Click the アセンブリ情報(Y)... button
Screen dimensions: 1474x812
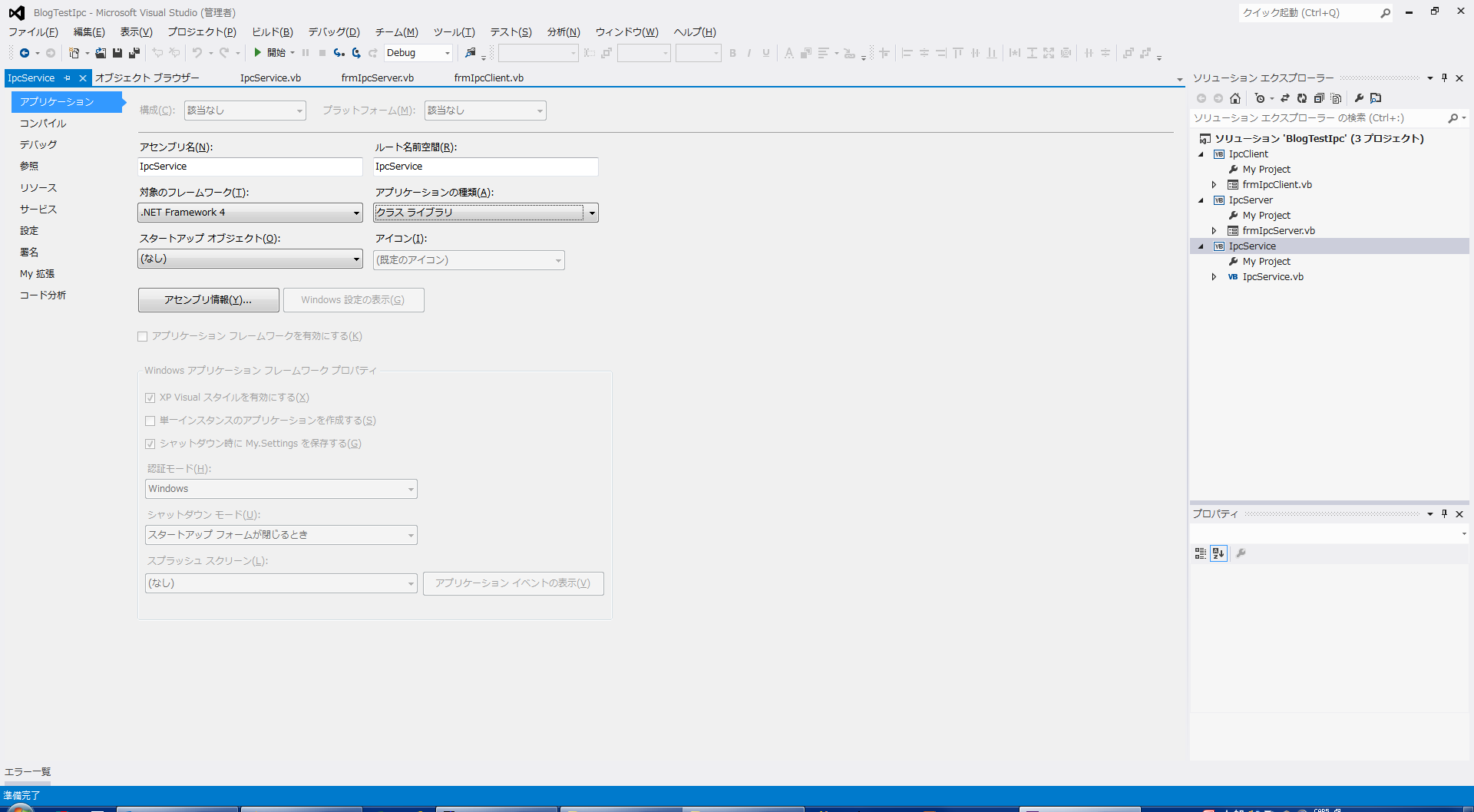pos(208,300)
